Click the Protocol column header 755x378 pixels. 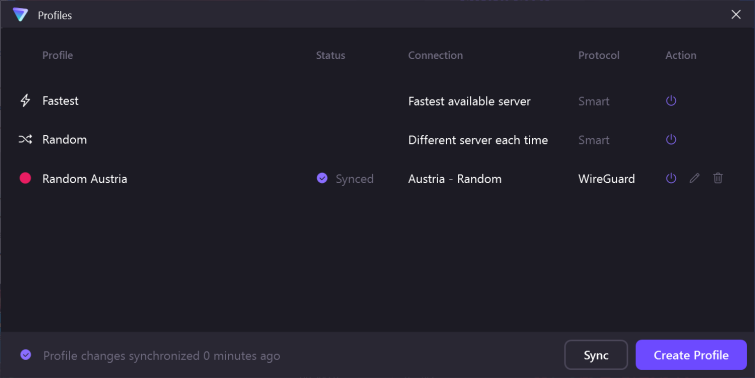point(599,55)
